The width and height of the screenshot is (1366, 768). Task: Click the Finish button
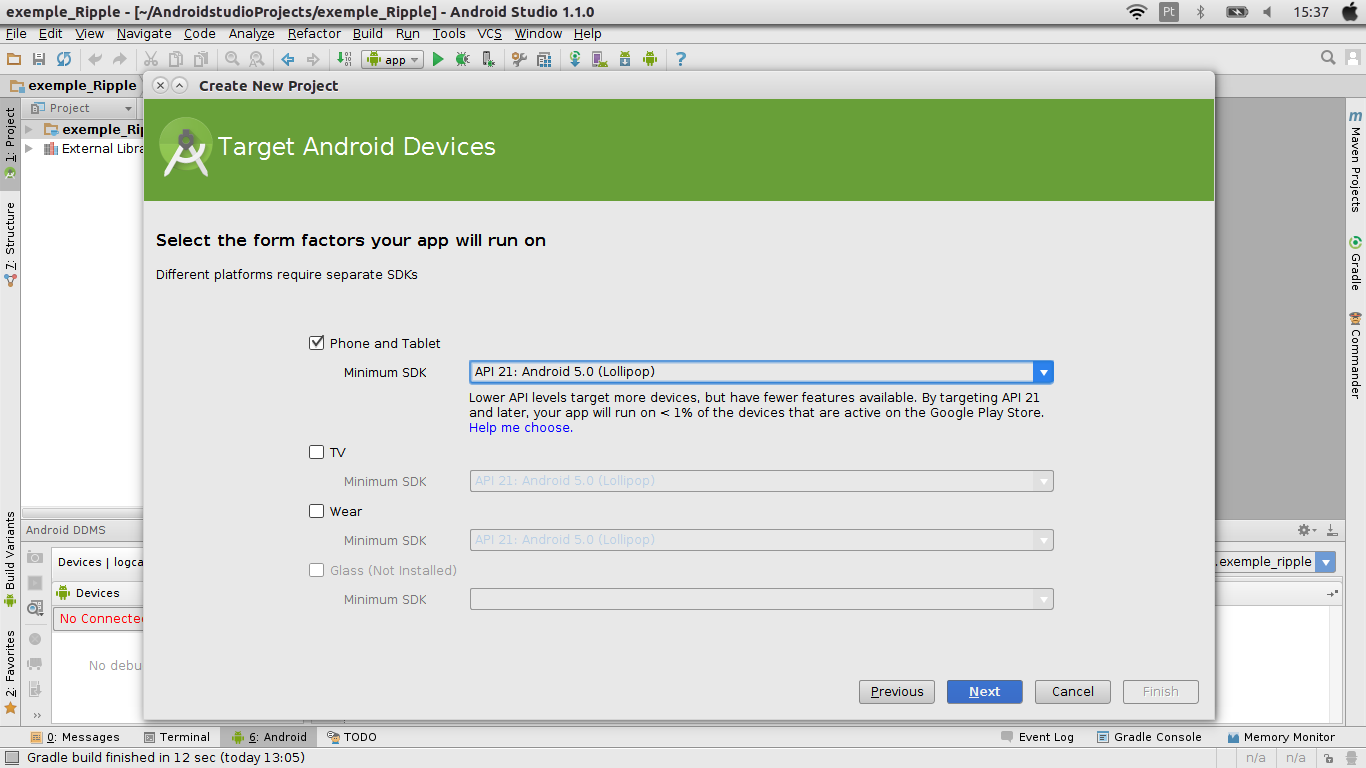click(x=1160, y=691)
